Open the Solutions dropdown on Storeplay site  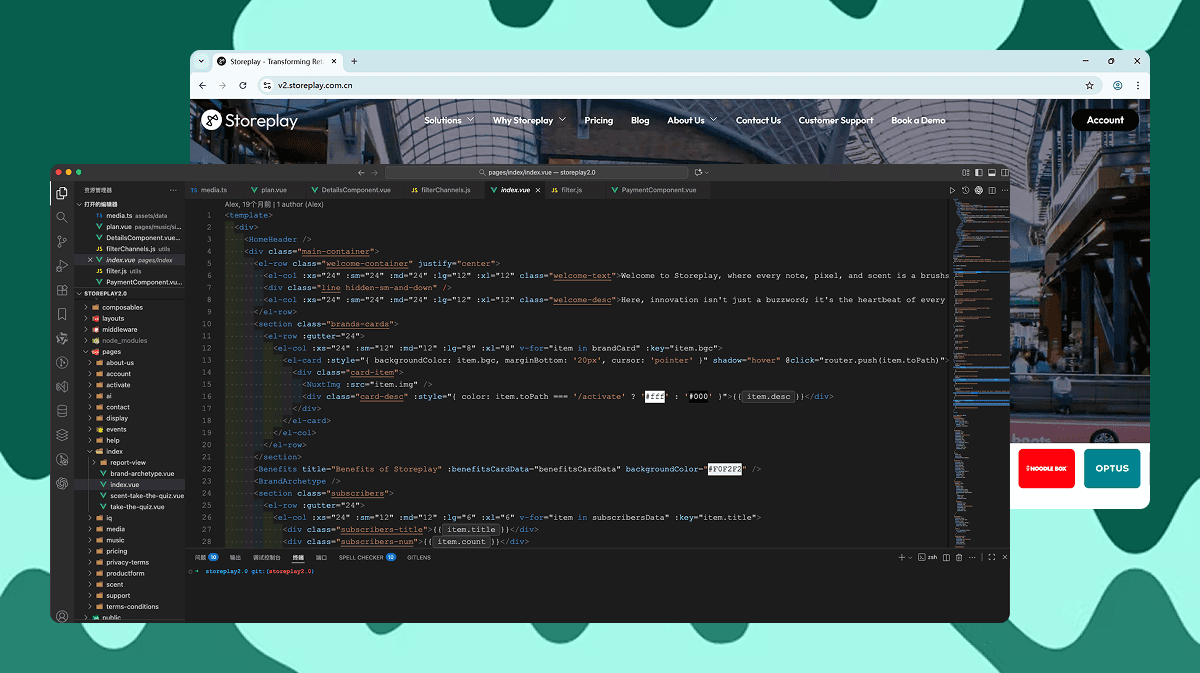point(449,120)
